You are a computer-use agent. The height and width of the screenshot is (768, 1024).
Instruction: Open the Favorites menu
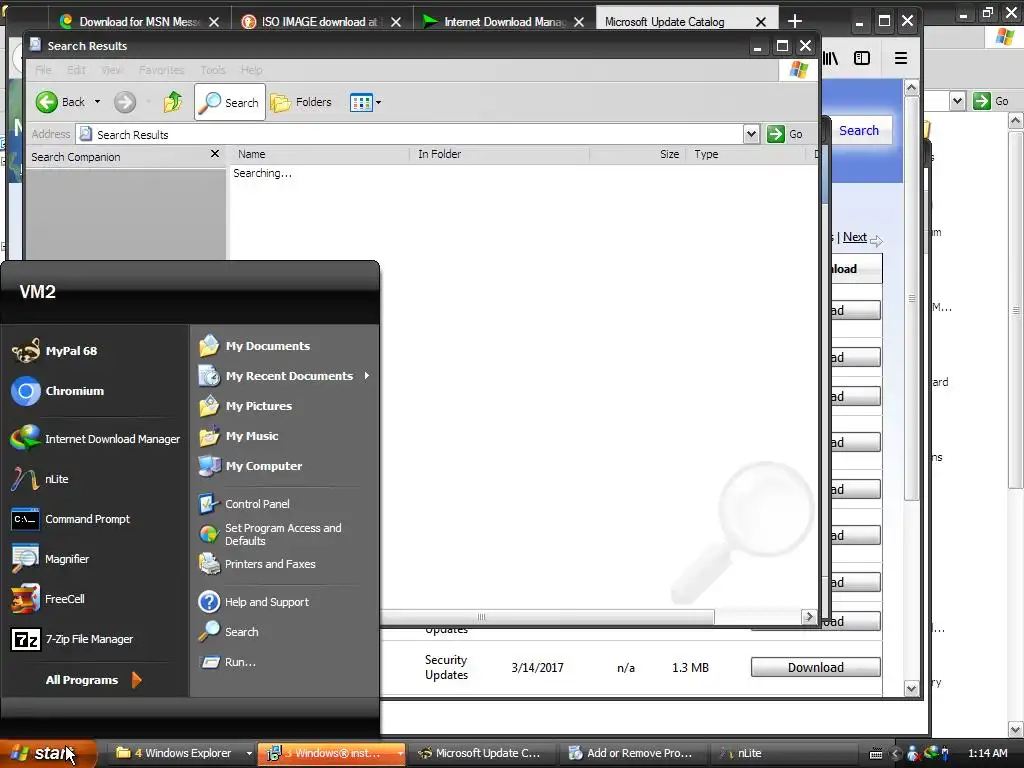pyautogui.click(x=161, y=70)
